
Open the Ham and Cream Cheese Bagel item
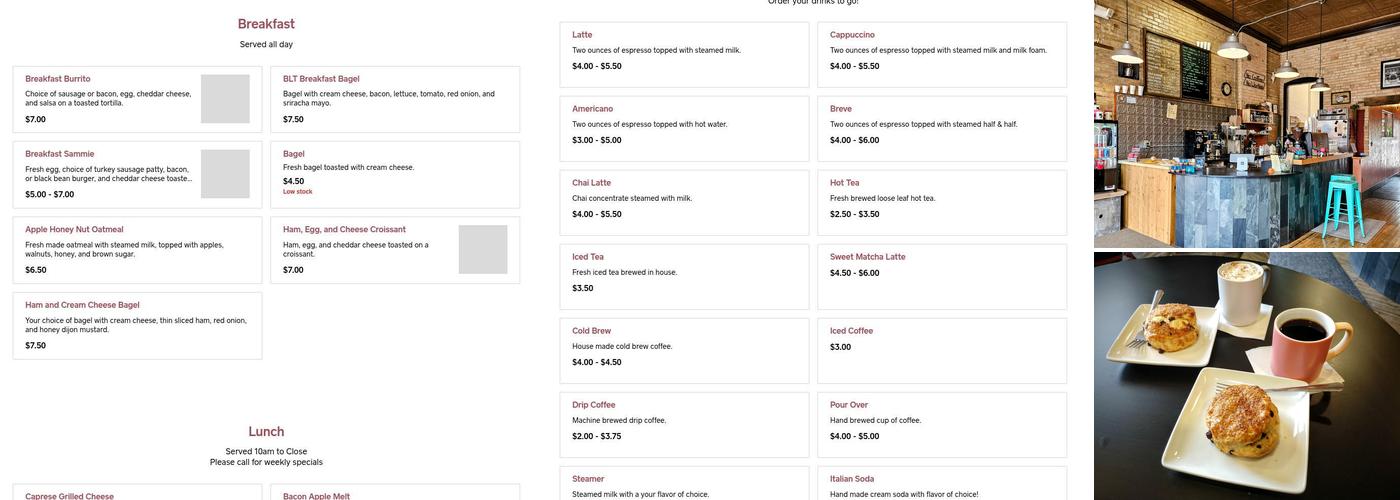click(137, 325)
